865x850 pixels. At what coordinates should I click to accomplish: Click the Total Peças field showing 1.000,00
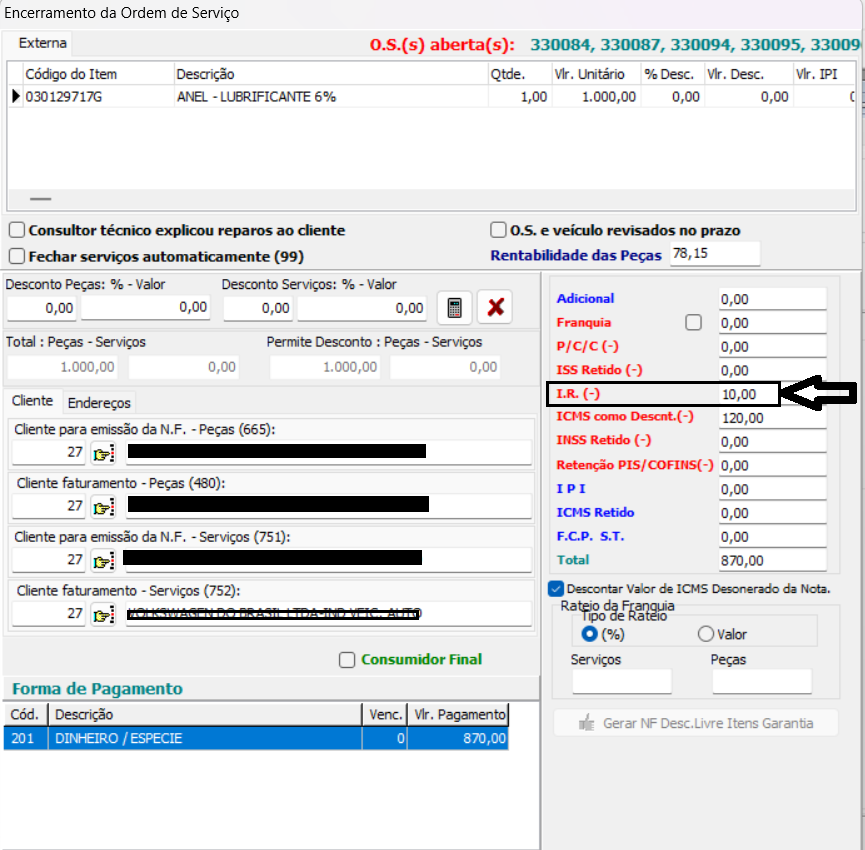coord(62,367)
